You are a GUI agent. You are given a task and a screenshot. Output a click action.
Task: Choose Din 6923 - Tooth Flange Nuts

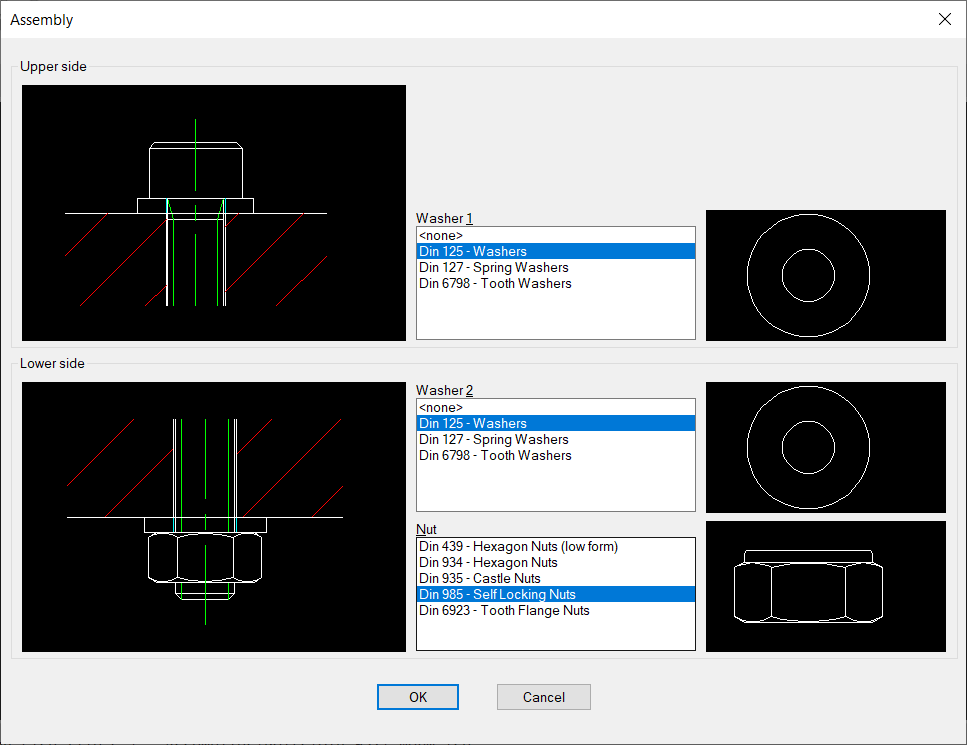[x=556, y=611]
